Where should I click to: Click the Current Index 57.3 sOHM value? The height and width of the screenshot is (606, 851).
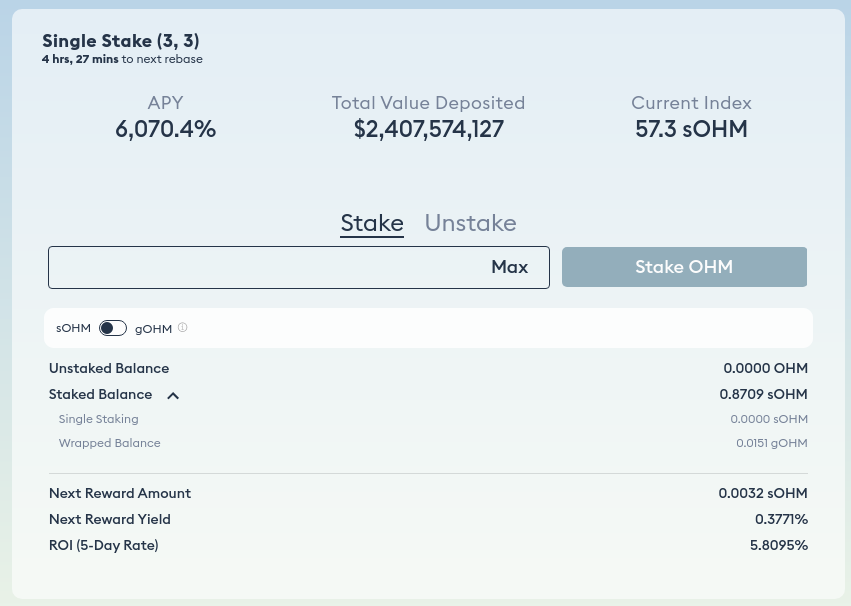tap(691, 129)
